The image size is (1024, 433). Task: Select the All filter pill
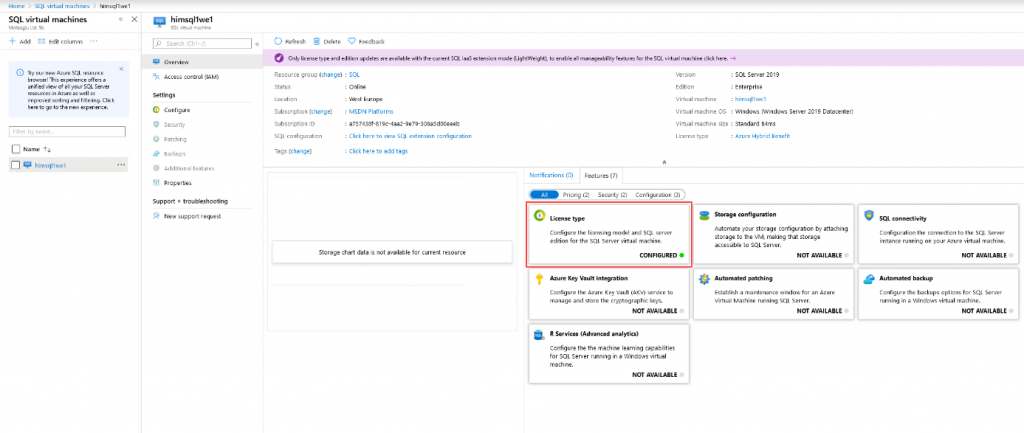point(544,195)
